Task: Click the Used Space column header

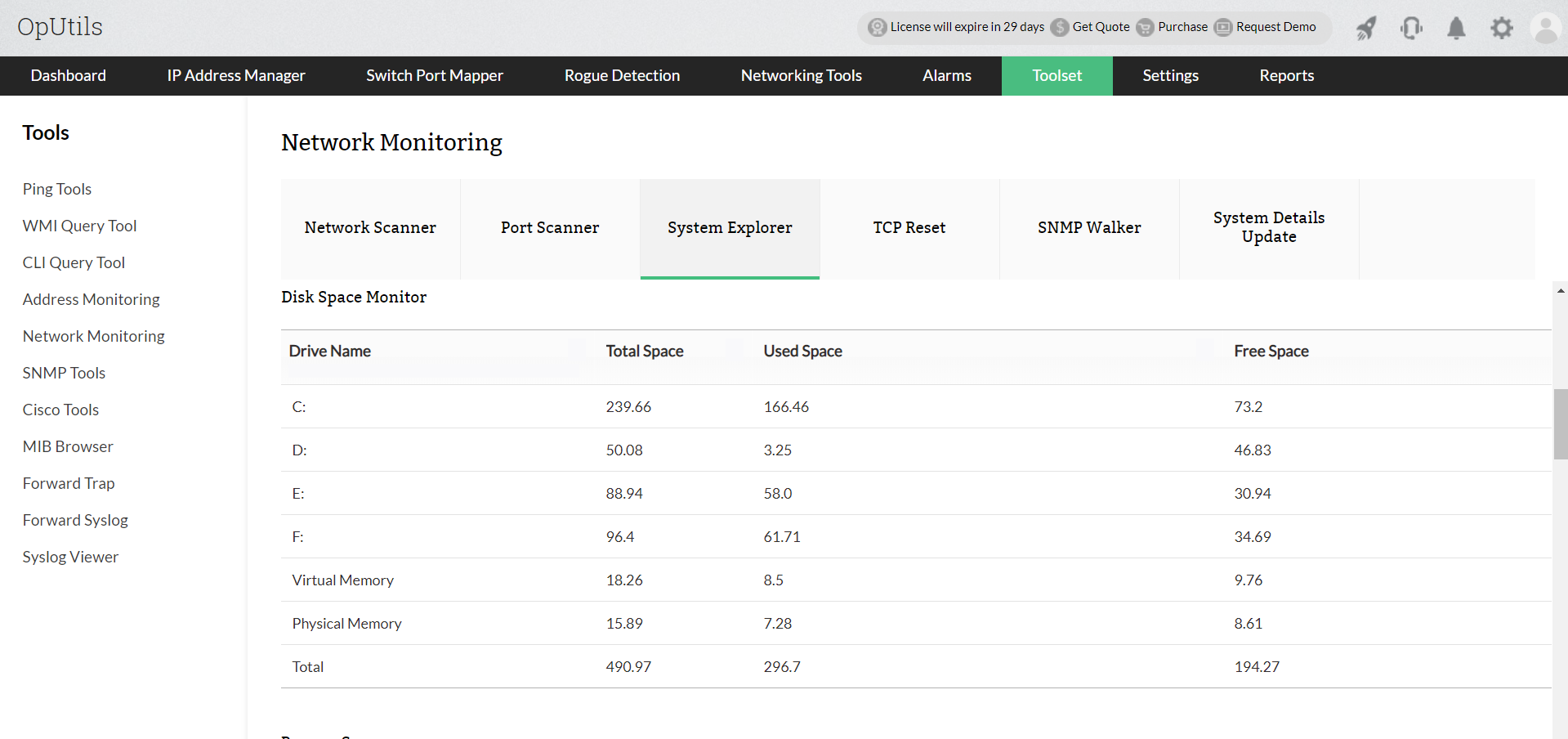Action: tap(802, 352)
